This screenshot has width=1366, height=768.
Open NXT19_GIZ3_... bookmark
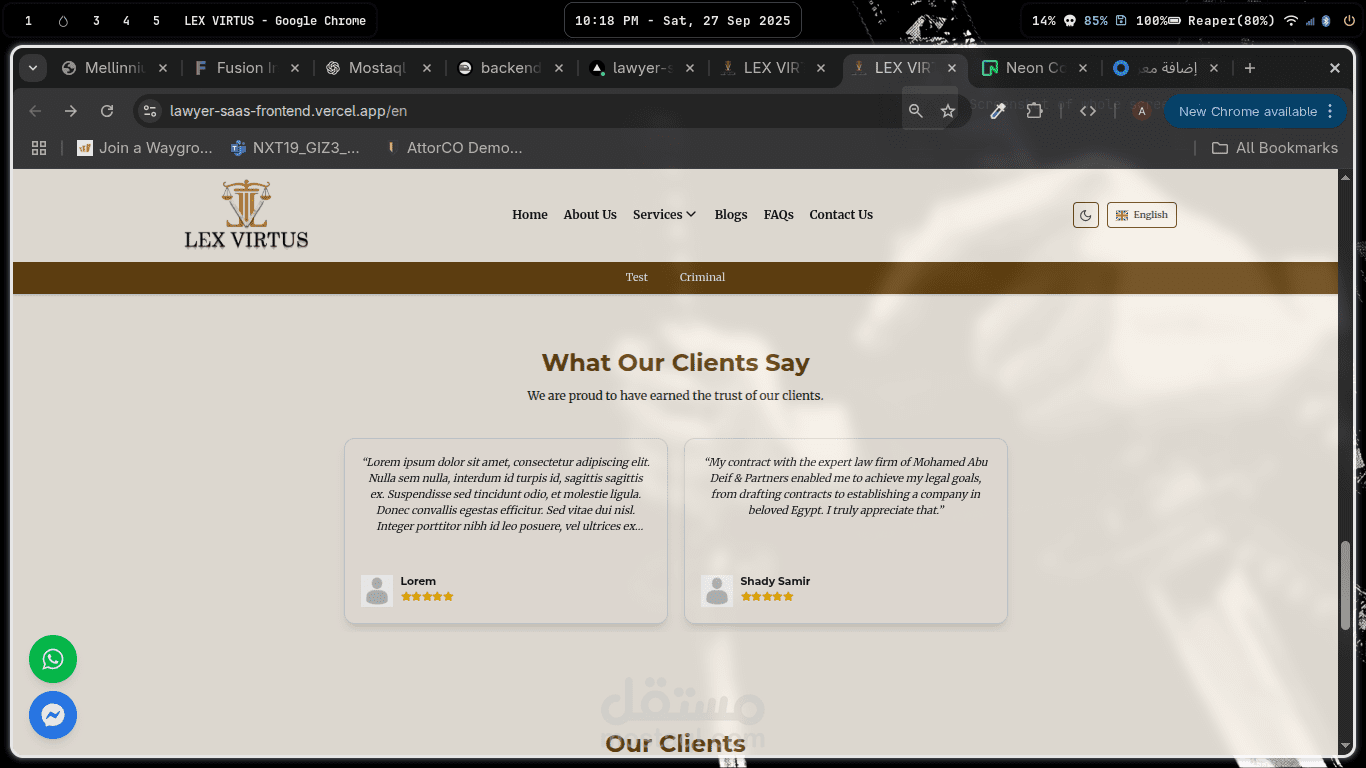[295, 148]
